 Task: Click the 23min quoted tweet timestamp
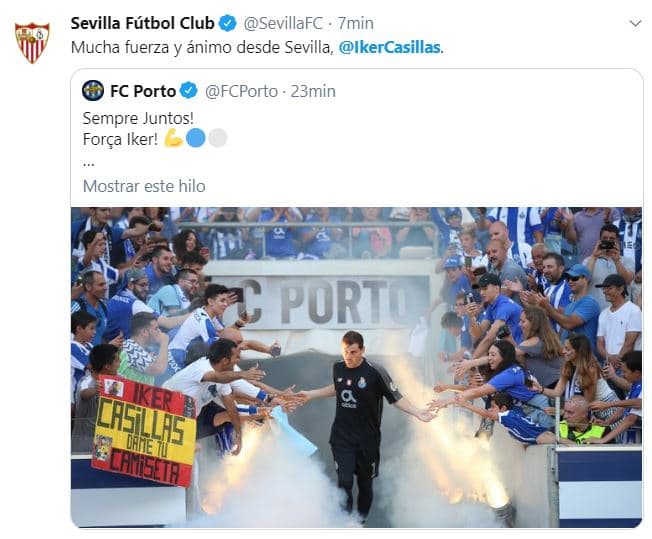(x=313, y=91)
